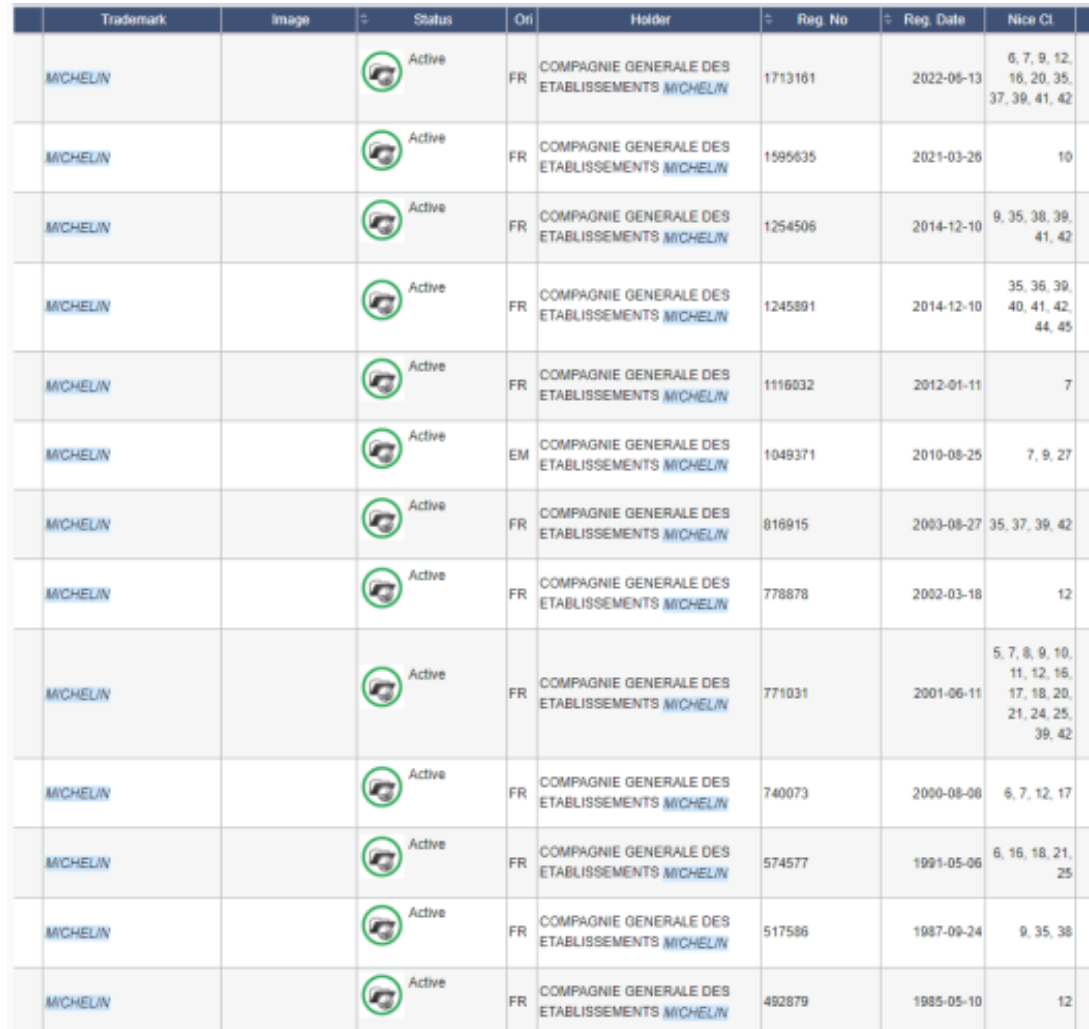Click registration number 1254506
The height and width of the screenshot is (1029, 1089).
tap(790, 226)
